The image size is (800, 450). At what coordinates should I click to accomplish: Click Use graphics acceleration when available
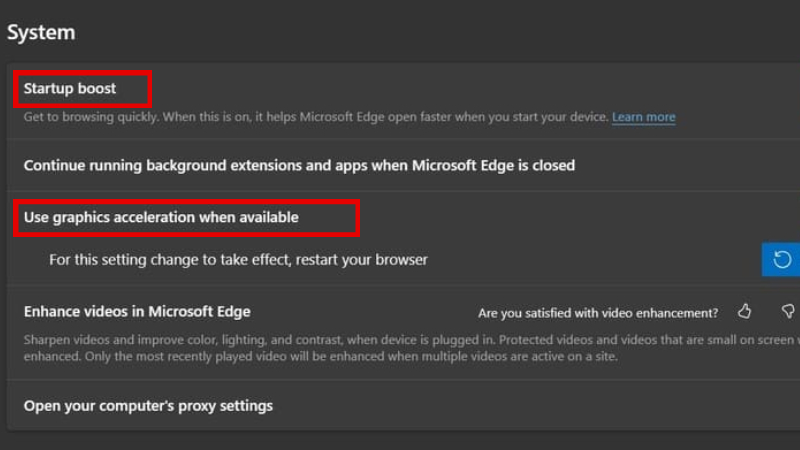pyautogui.click(x=161, y=217)
